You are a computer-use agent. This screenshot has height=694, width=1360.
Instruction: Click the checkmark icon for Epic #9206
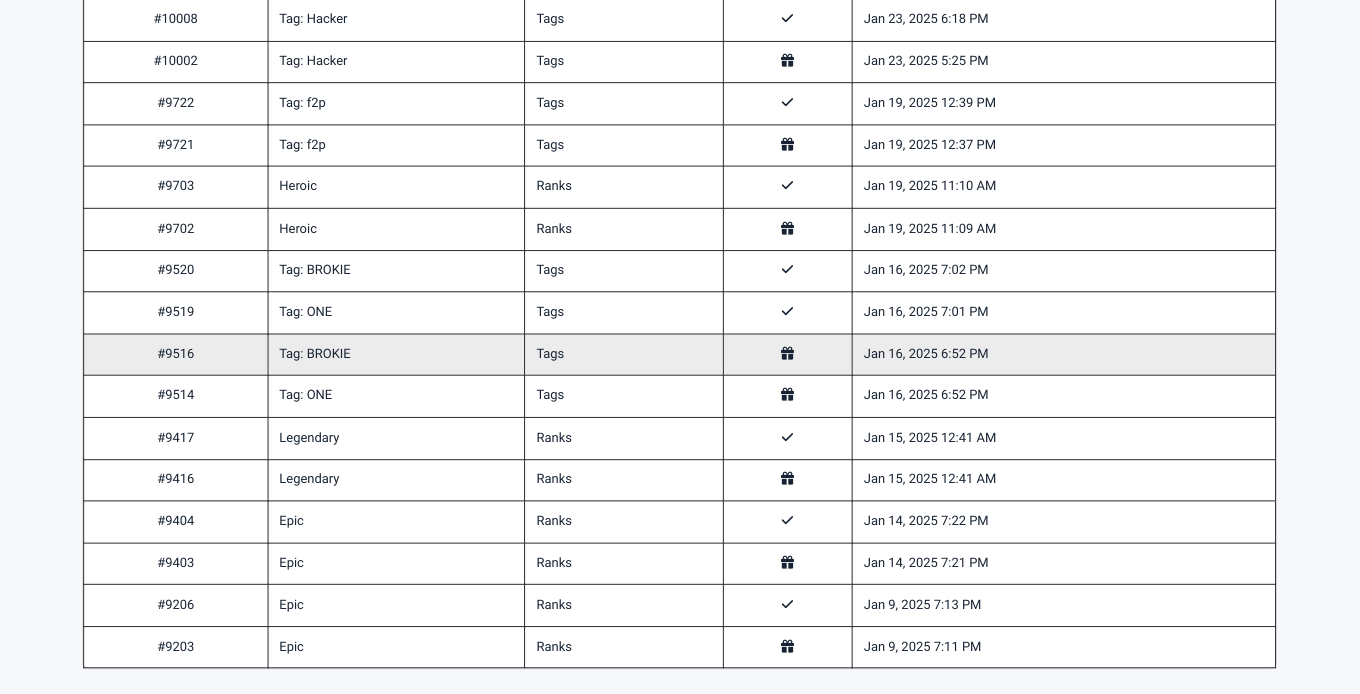click(787, 605)
